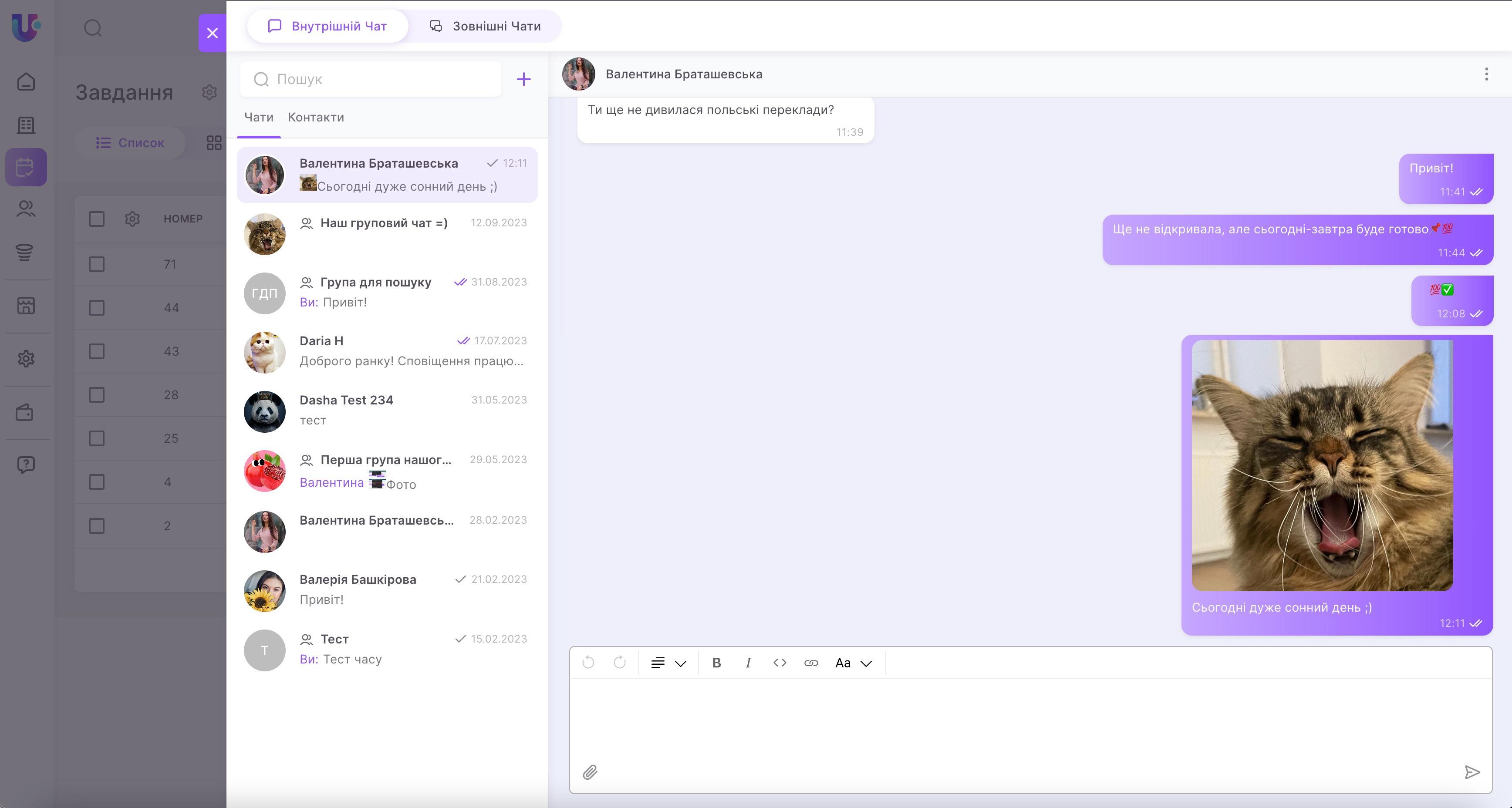Close the chat panel with X button

(213, 33)
